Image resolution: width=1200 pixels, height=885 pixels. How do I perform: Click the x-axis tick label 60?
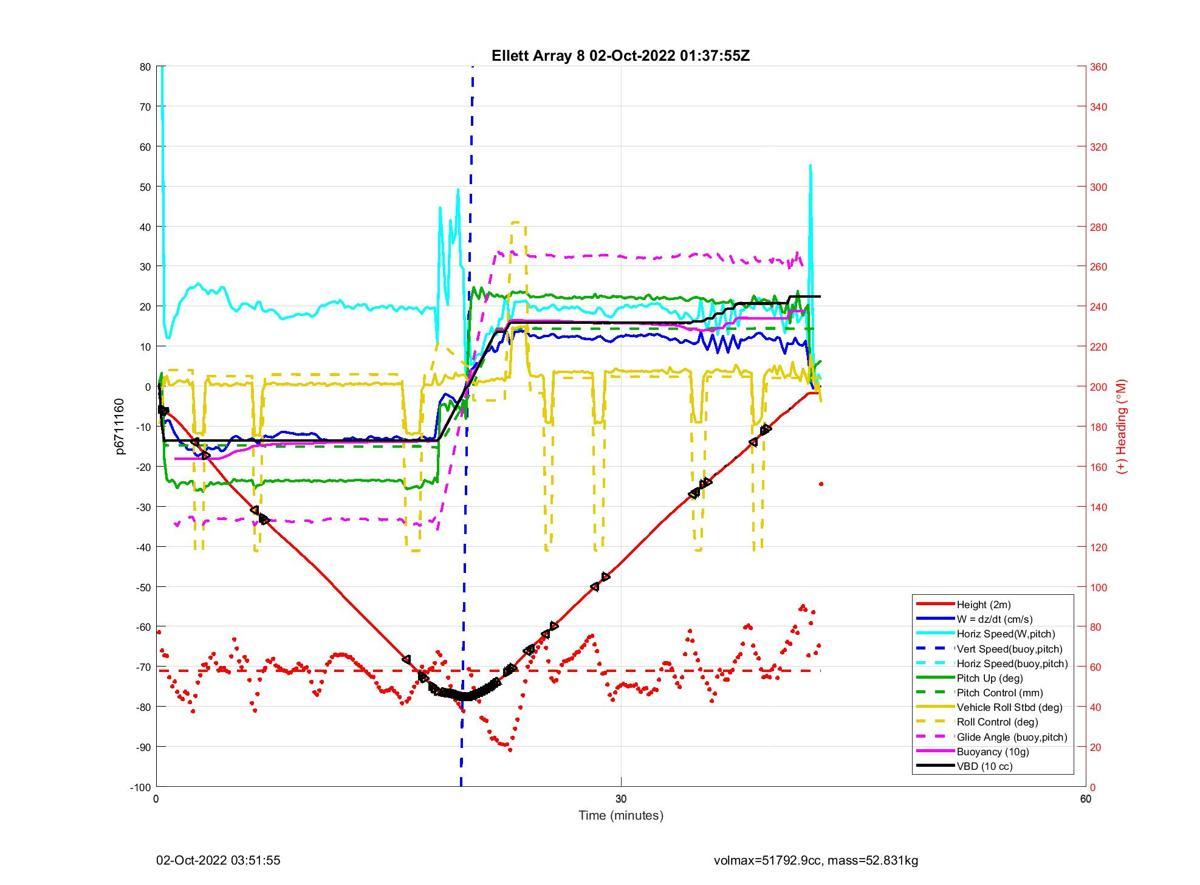1085,798
